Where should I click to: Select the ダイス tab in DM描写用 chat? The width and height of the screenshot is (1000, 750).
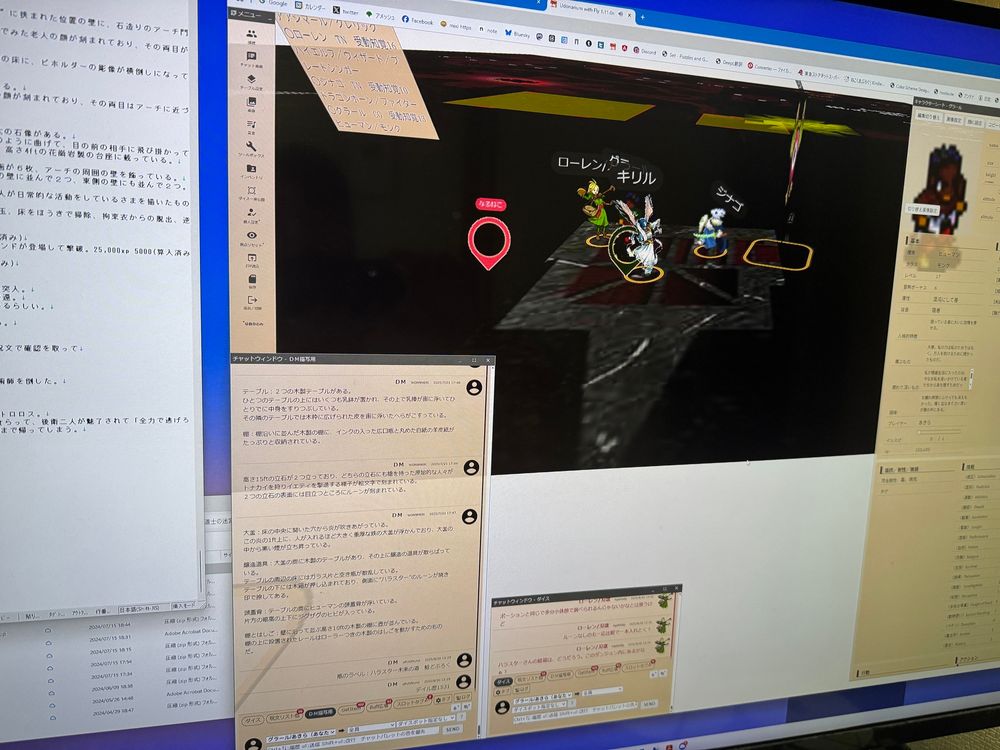click(x=252, y=720)
